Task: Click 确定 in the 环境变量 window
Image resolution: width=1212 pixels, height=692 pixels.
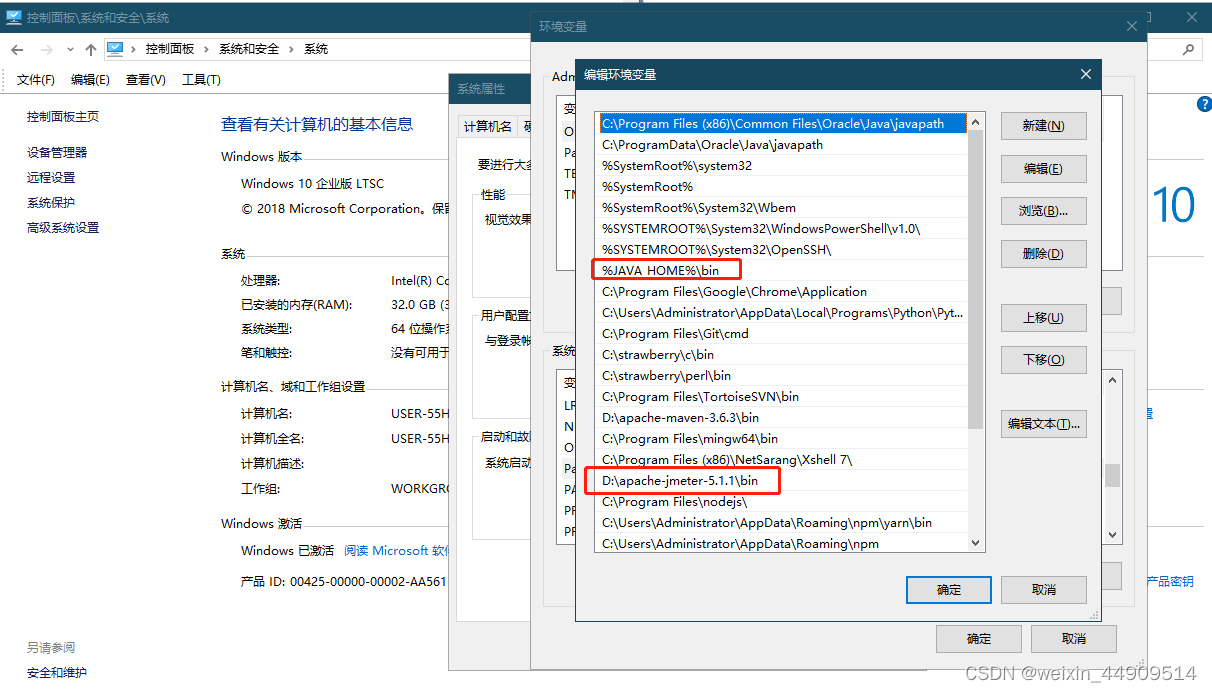Action: 979,639
